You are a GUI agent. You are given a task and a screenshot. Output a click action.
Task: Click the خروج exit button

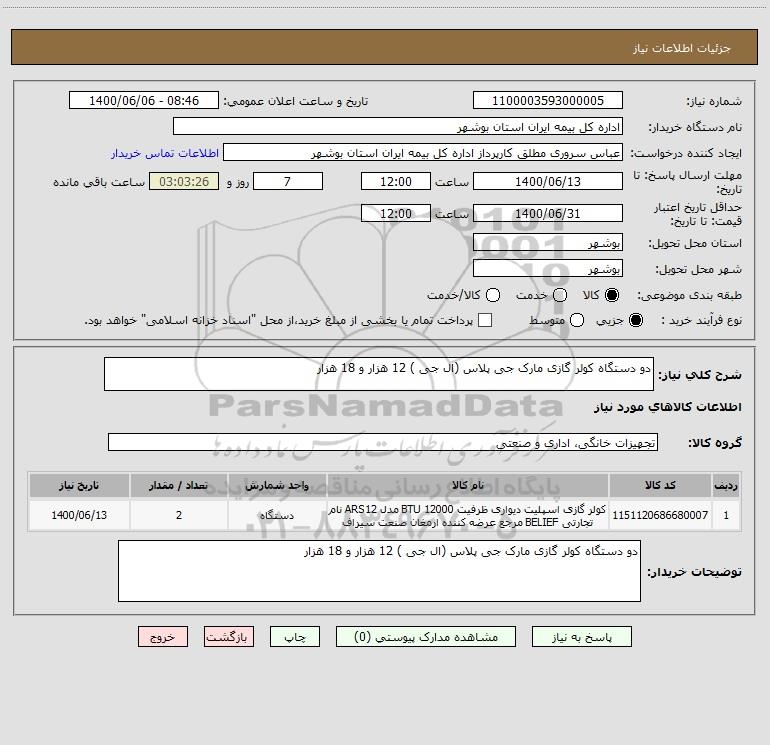tap(163, 637)
